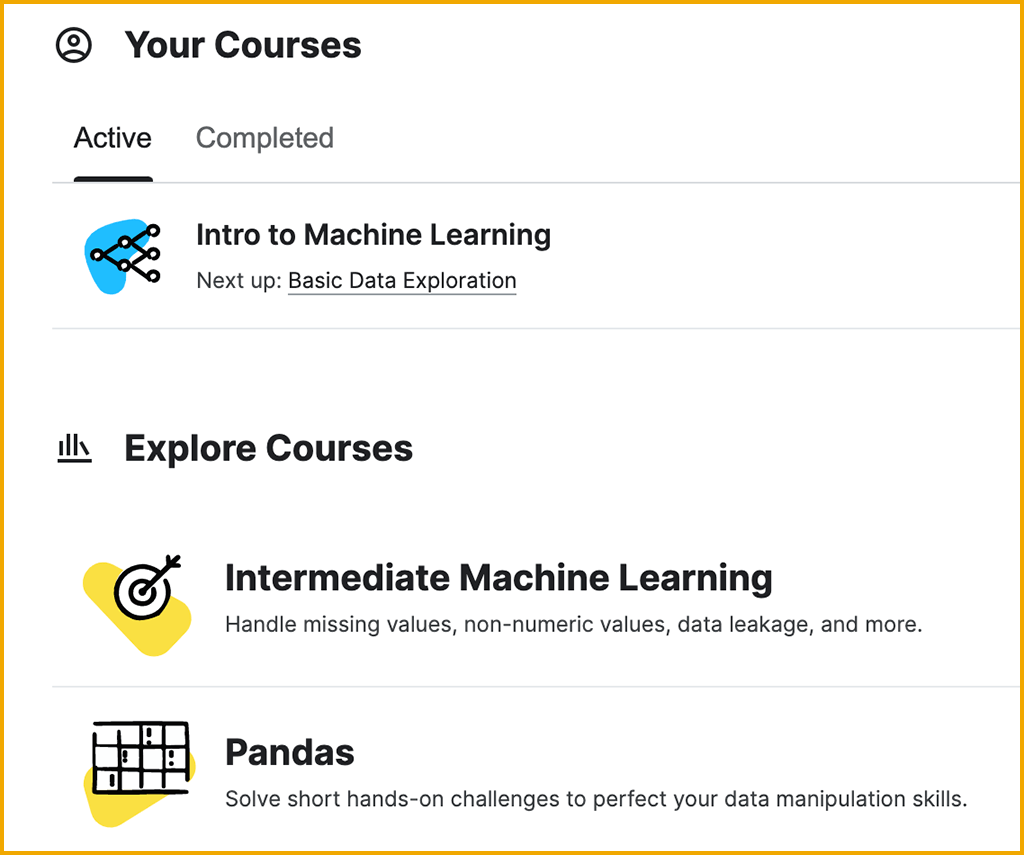Click the 'Solve short hands-on challenges' description
The width and height of the screenshot is (1024, 855).
point(596,799)
